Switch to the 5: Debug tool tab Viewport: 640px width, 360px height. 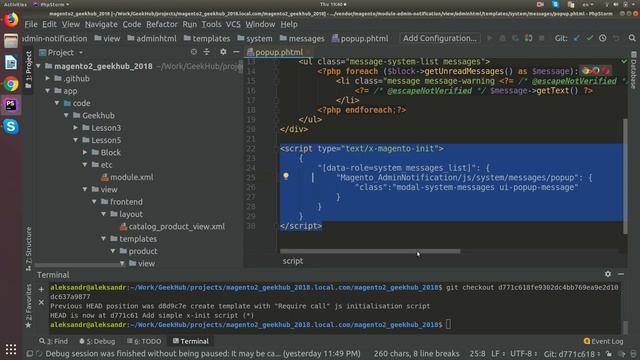coord(97,341)
